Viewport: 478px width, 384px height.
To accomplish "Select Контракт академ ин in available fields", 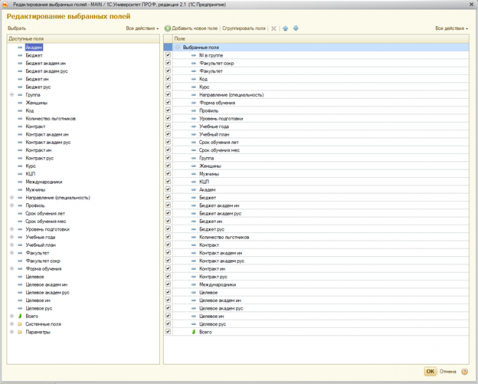I will tap(47, 134).
